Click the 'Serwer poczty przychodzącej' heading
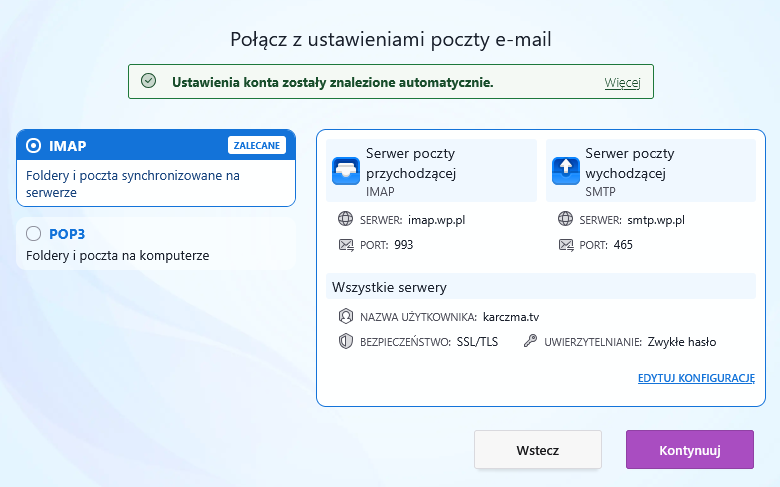Image resolution: width=780 pixels, height=487 pixels. (x=411, y=163)
